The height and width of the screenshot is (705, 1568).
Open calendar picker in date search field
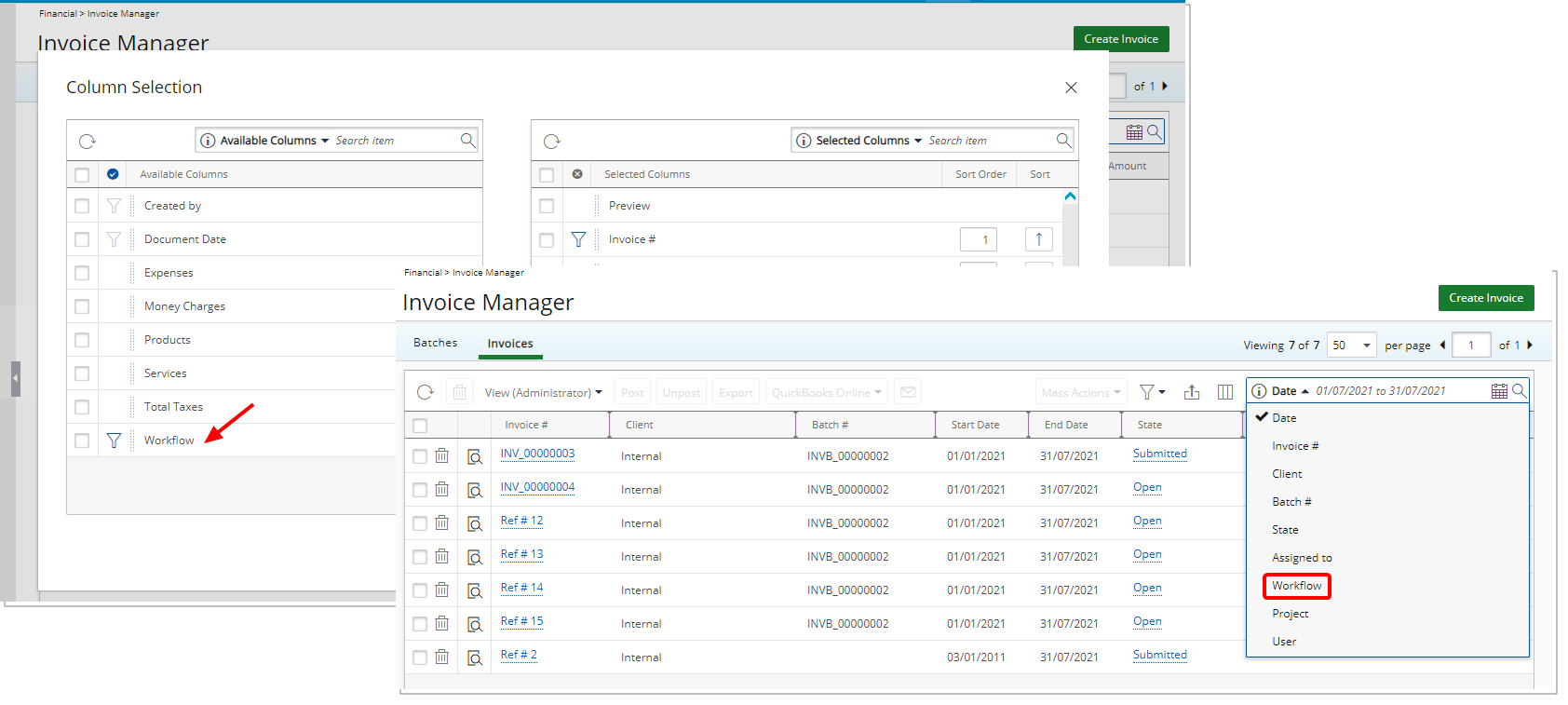1499,391
